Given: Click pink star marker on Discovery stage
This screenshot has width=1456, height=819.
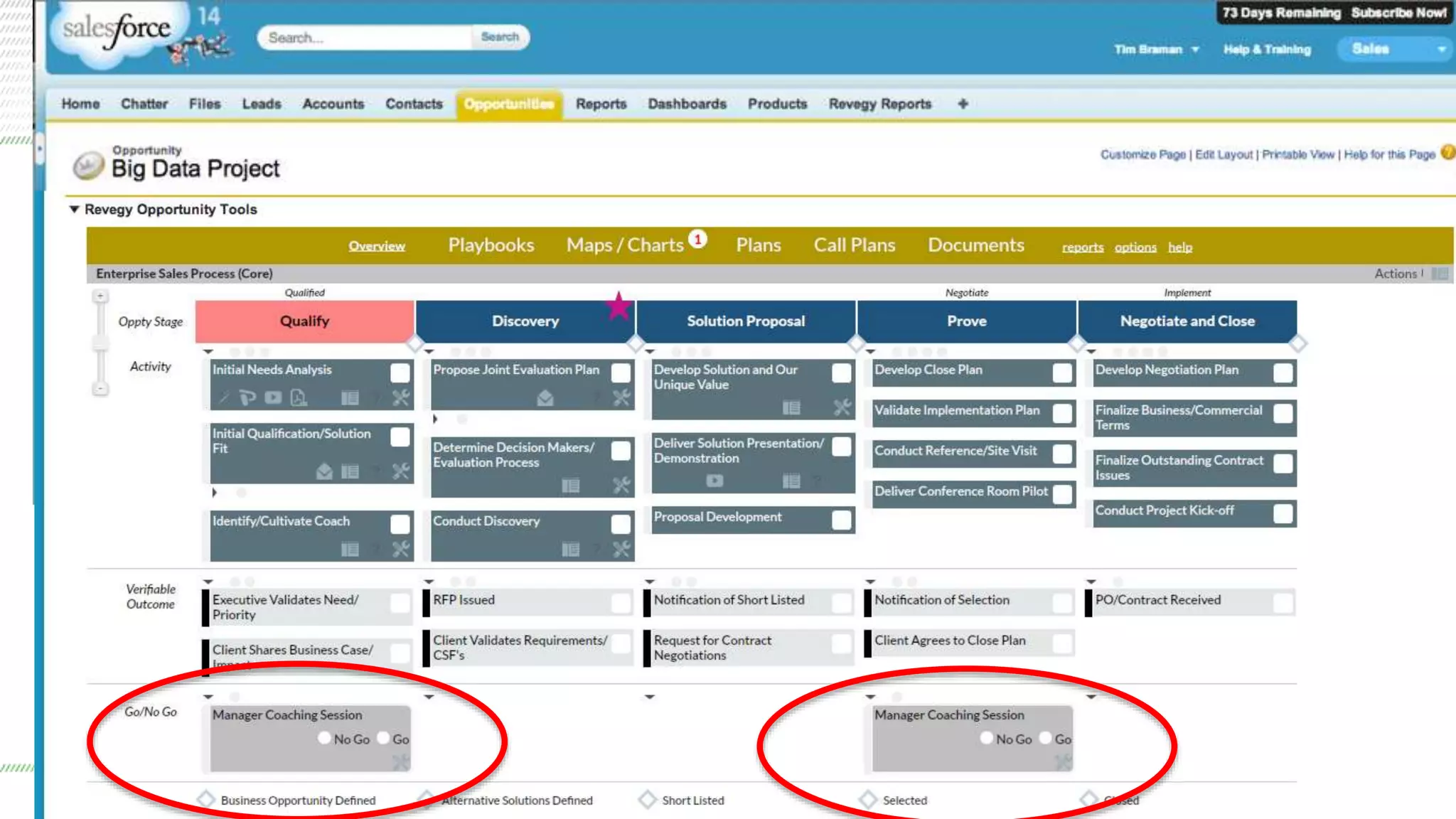Looking at the screenshot, I should [619, 307].
